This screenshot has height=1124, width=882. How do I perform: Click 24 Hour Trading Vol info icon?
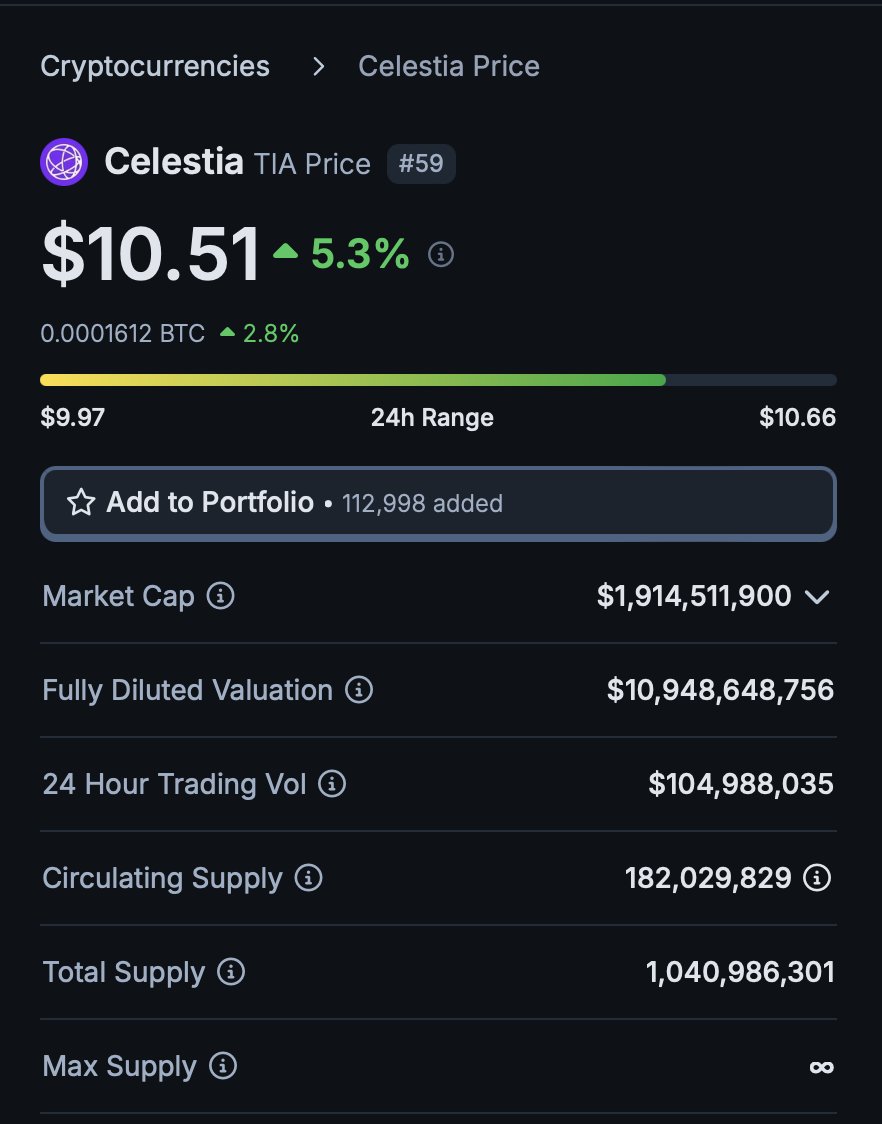(331, 784)
